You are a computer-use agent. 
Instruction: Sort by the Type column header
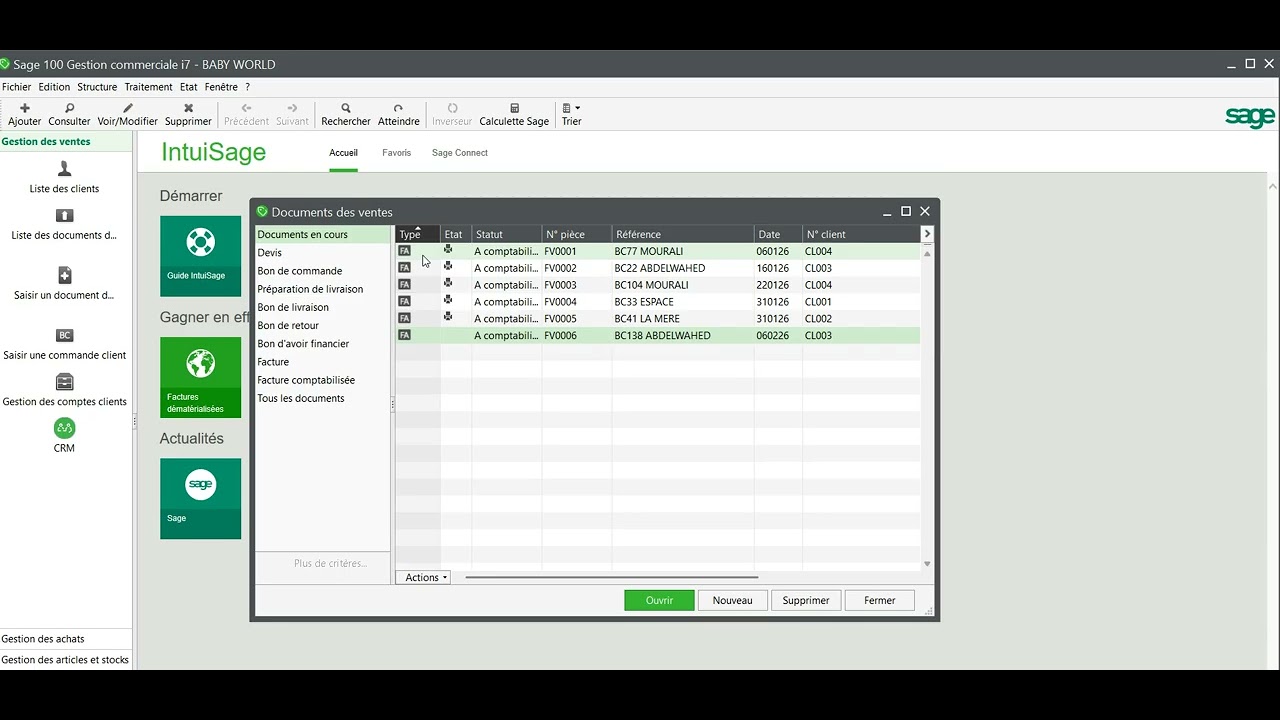point(418,234)
